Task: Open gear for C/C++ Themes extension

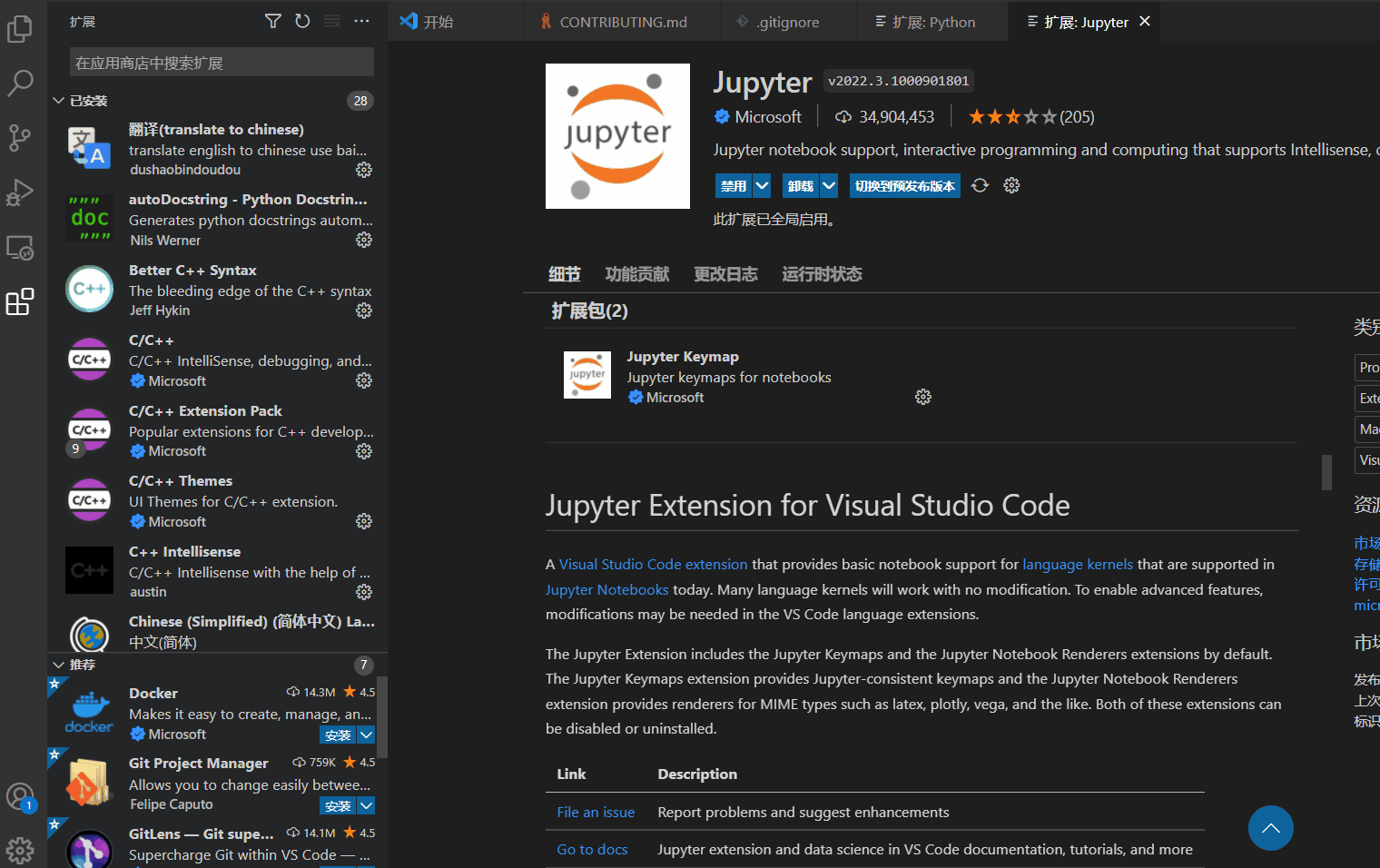Action: pyautogui.click(x=364, y=521)
